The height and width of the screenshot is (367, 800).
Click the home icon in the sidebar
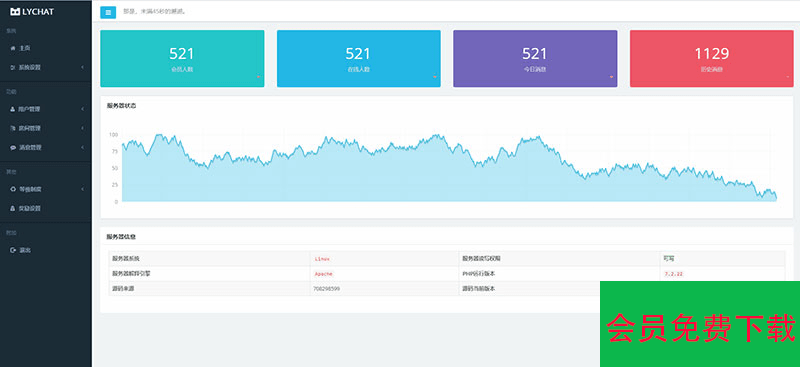(x=13, y=48)
